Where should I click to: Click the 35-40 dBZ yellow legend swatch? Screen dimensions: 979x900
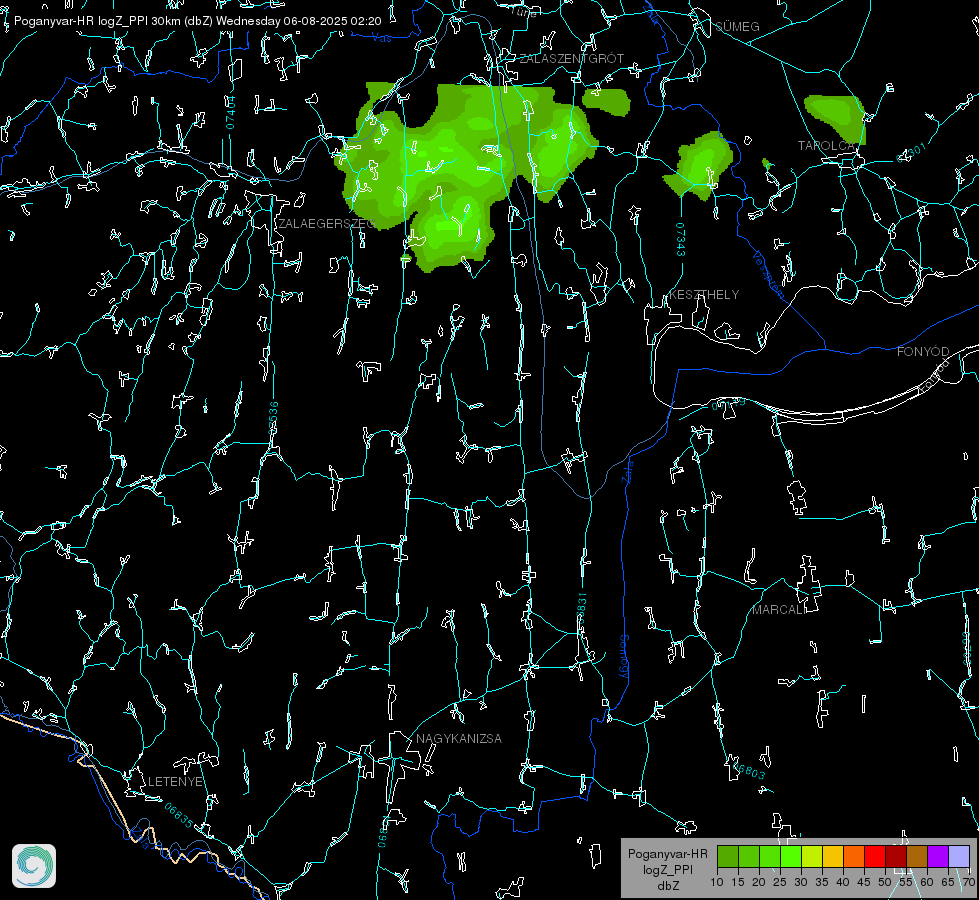pos(833,856)
